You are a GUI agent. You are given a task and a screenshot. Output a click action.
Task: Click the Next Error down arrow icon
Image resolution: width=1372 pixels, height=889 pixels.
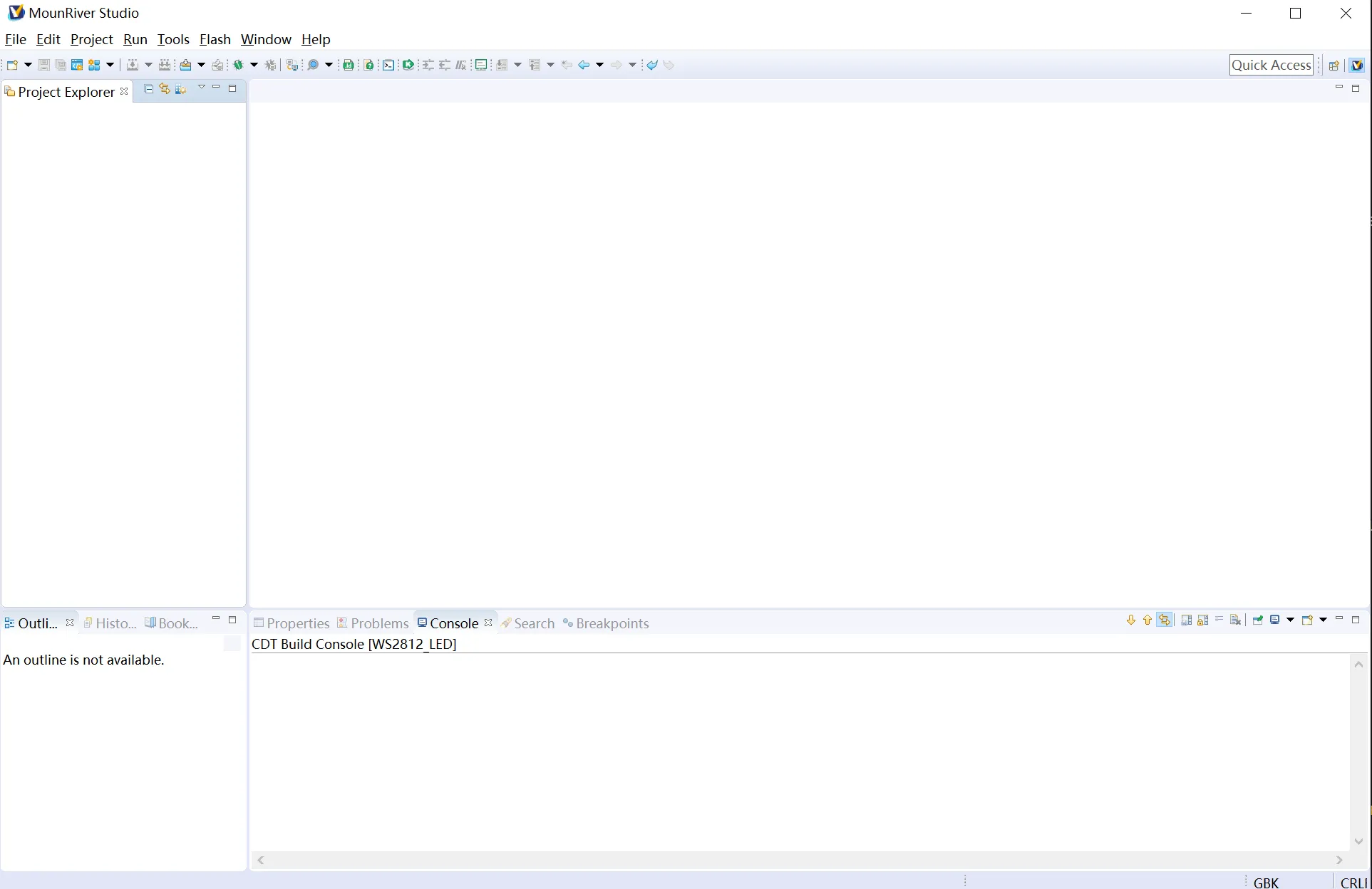point(1131,620)
